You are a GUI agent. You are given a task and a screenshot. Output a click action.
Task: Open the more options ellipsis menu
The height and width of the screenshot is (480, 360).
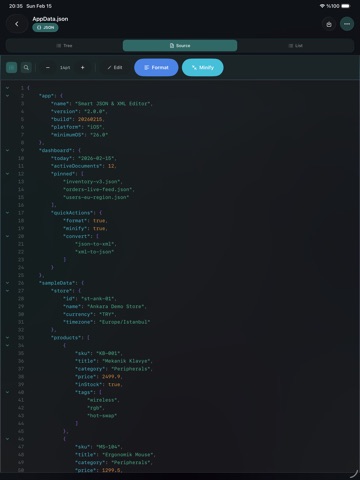pyautogui.click(x=347, y=24)
